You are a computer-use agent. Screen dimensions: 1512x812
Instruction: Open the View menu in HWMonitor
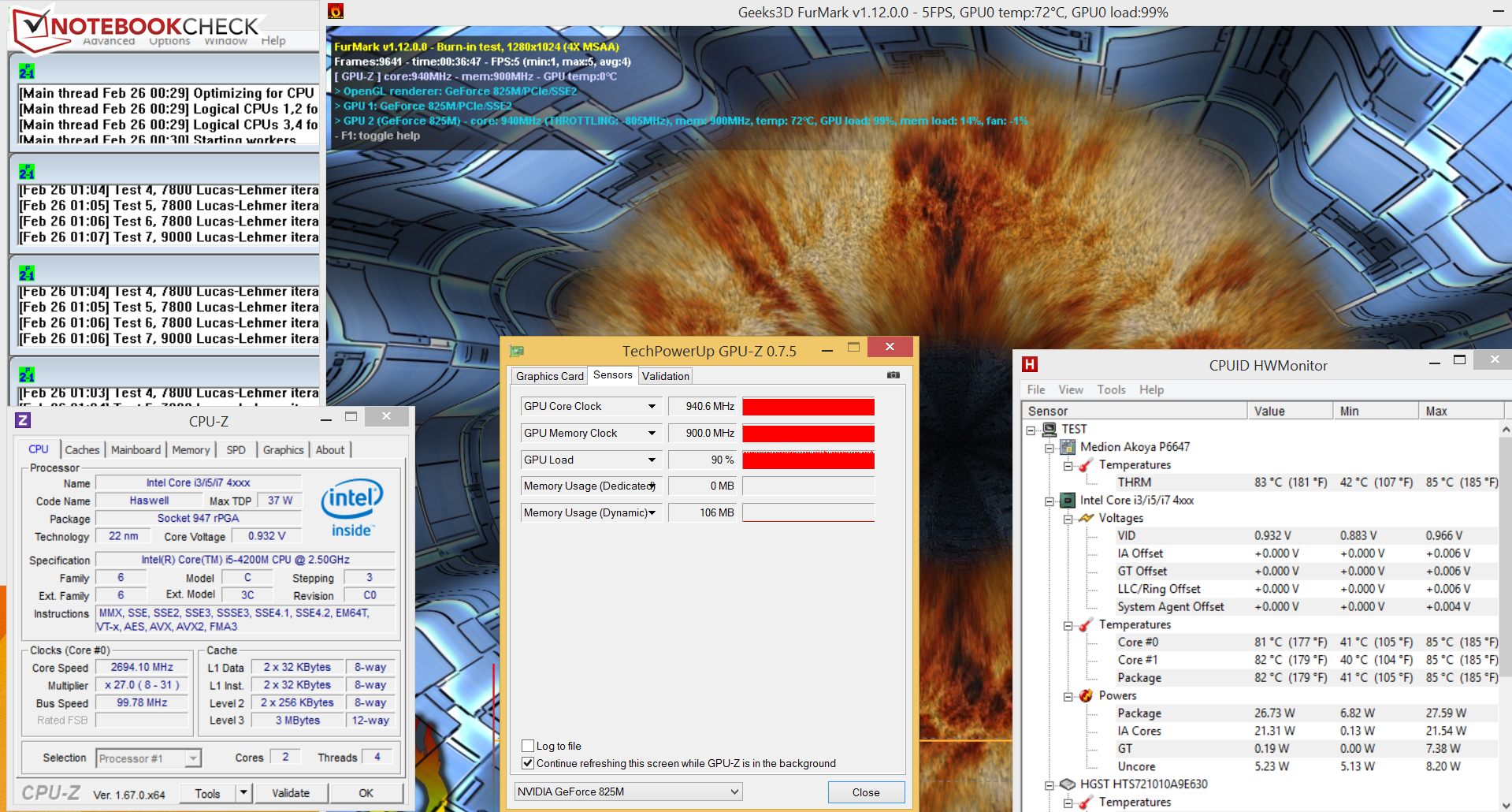1071,389
